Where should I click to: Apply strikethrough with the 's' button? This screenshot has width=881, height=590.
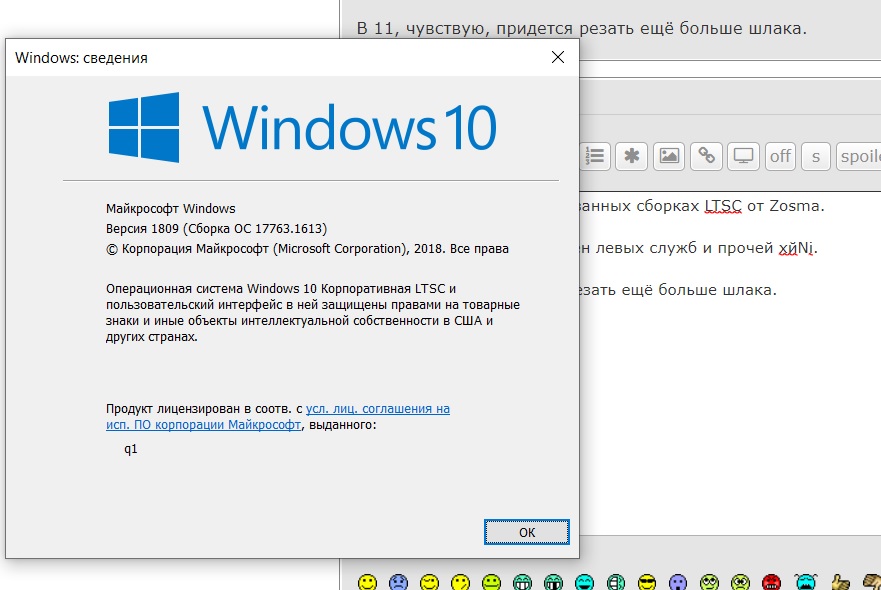(816, 156)
